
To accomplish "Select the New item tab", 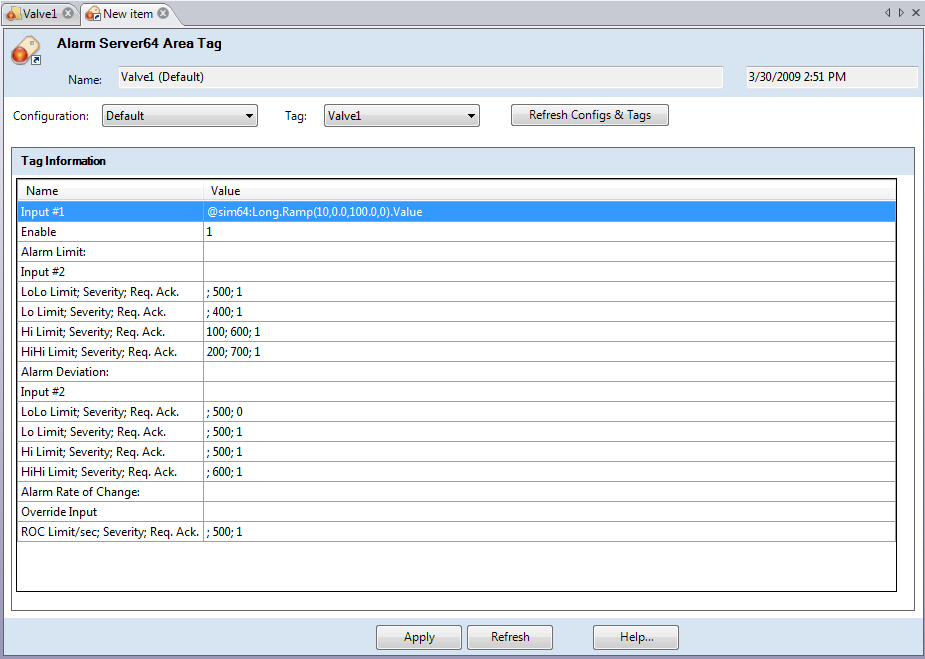I will pyautogui.click(x=128, y=14).
